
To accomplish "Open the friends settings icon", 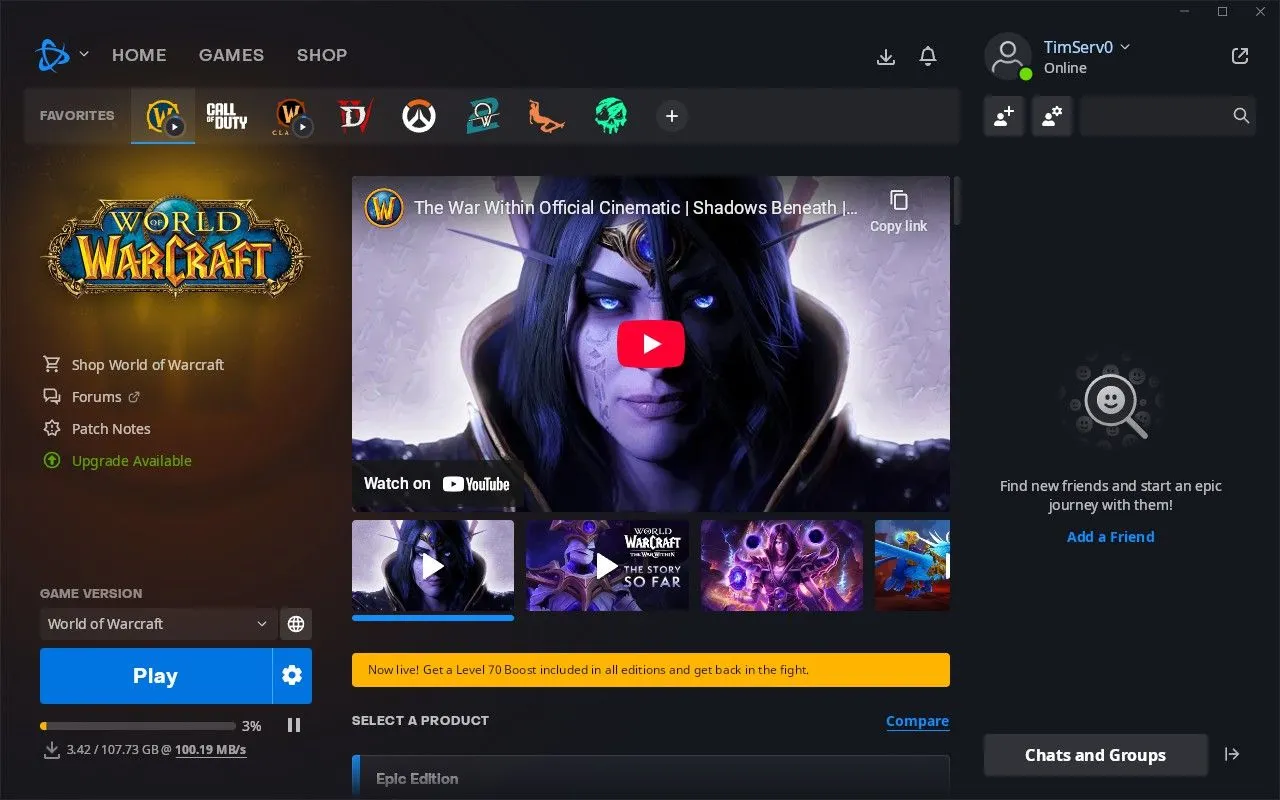I will (1052, 116).
